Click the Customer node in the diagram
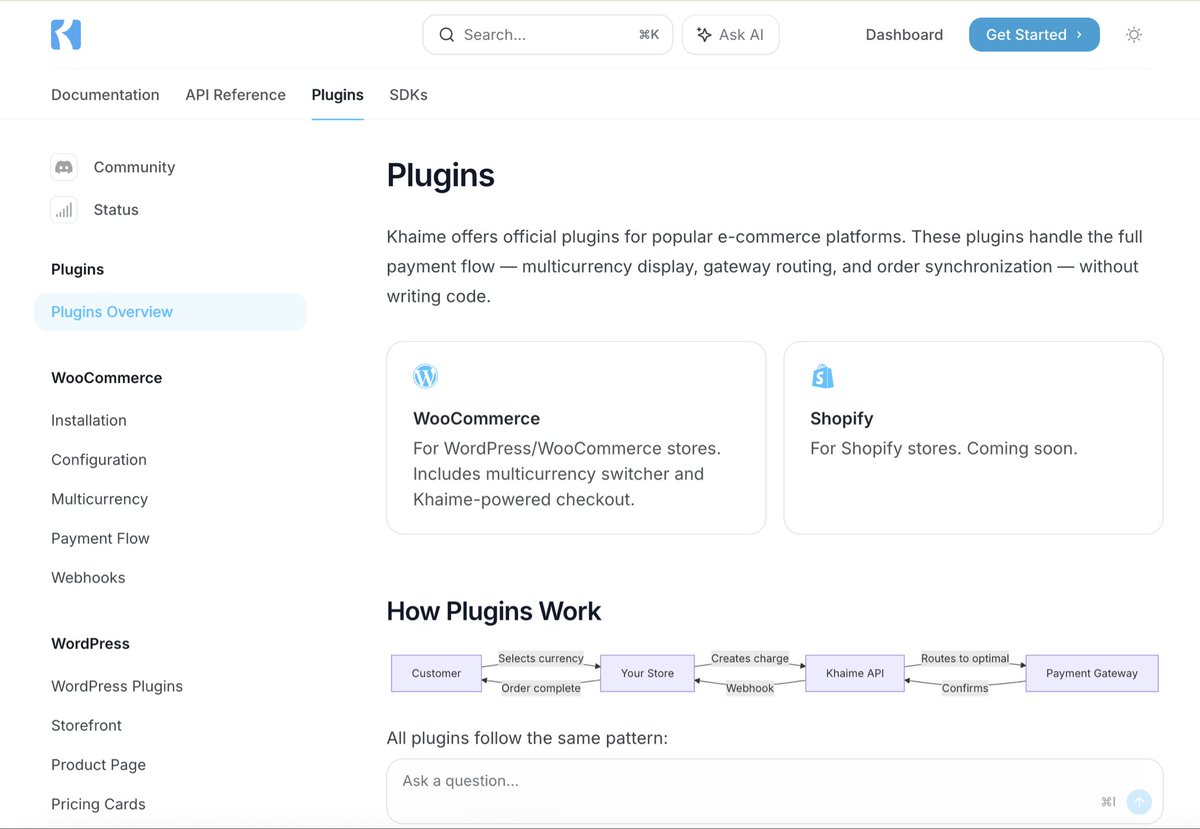The height and width of the screenshot is (829, 1200). click(436, 673)
